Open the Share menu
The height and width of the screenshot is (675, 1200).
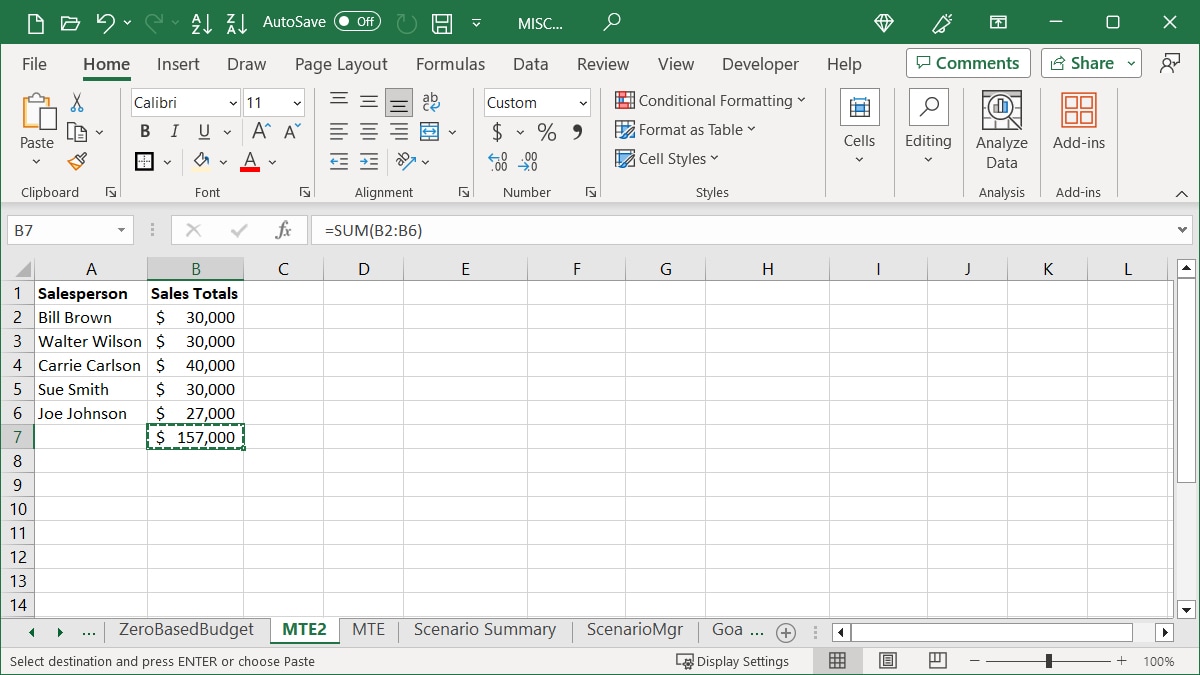click(x=1089, y=62)
